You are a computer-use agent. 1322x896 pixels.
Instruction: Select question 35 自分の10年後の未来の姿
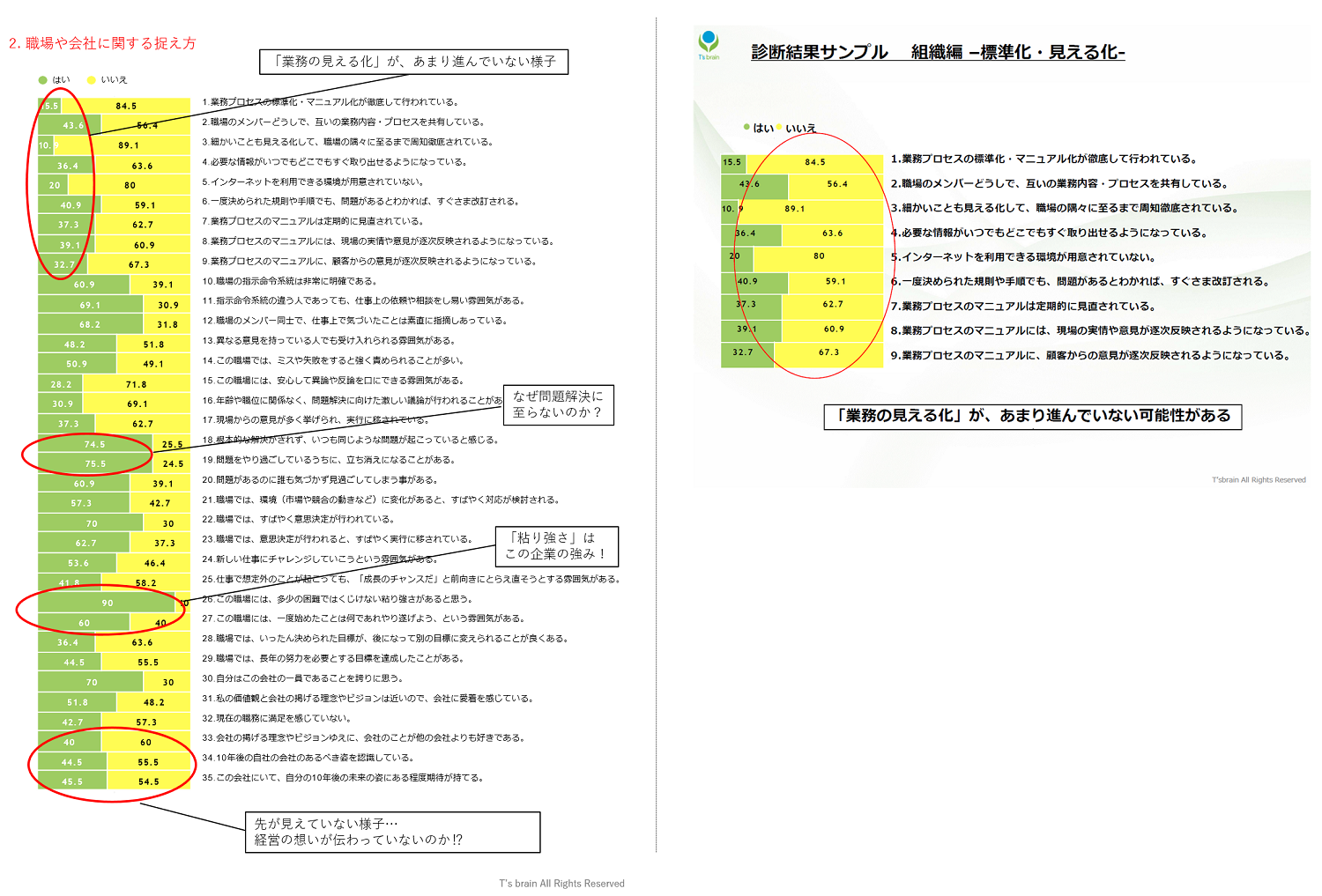(343, 778)
